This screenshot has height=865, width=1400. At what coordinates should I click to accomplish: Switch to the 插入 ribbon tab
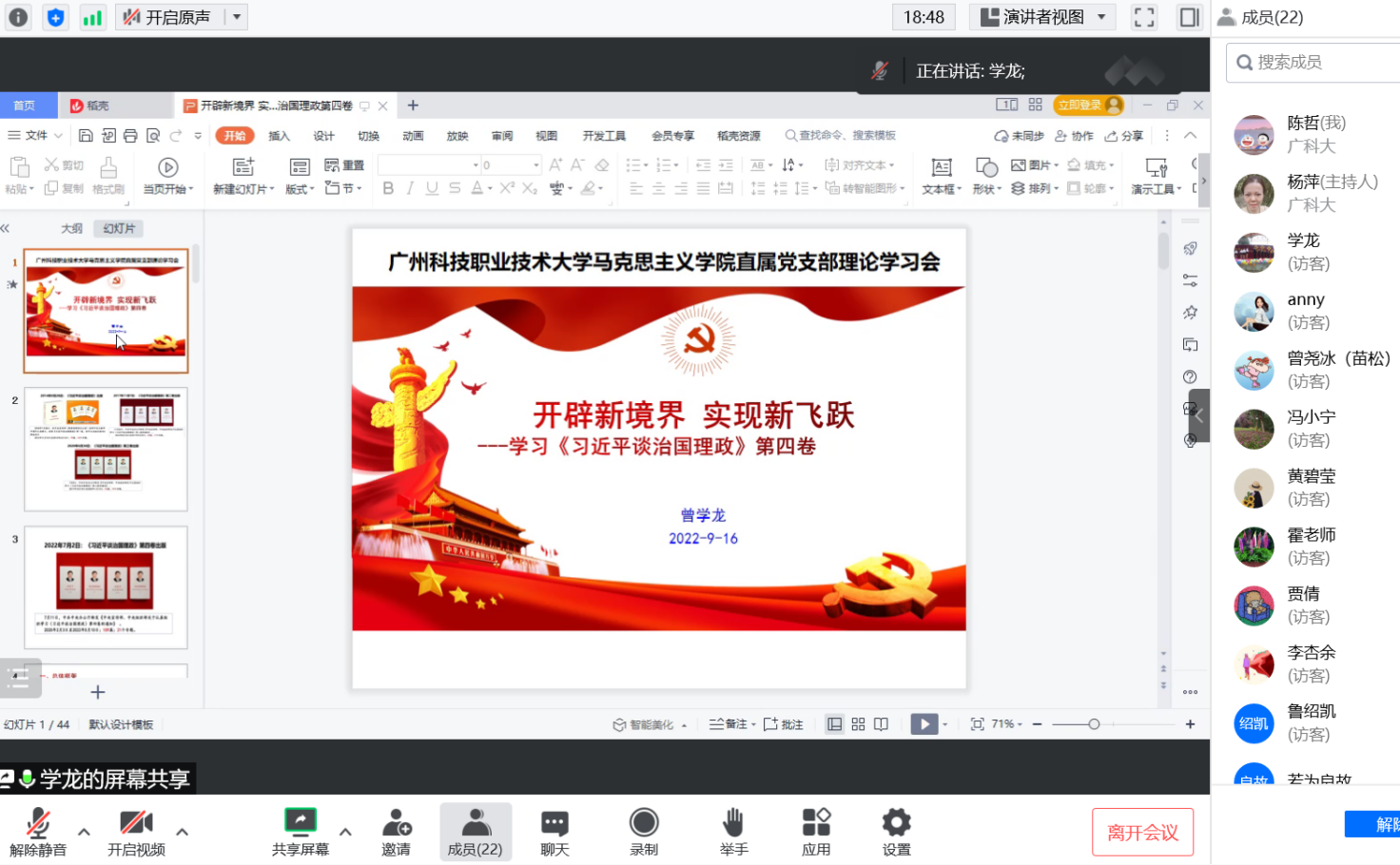point(279,135)
